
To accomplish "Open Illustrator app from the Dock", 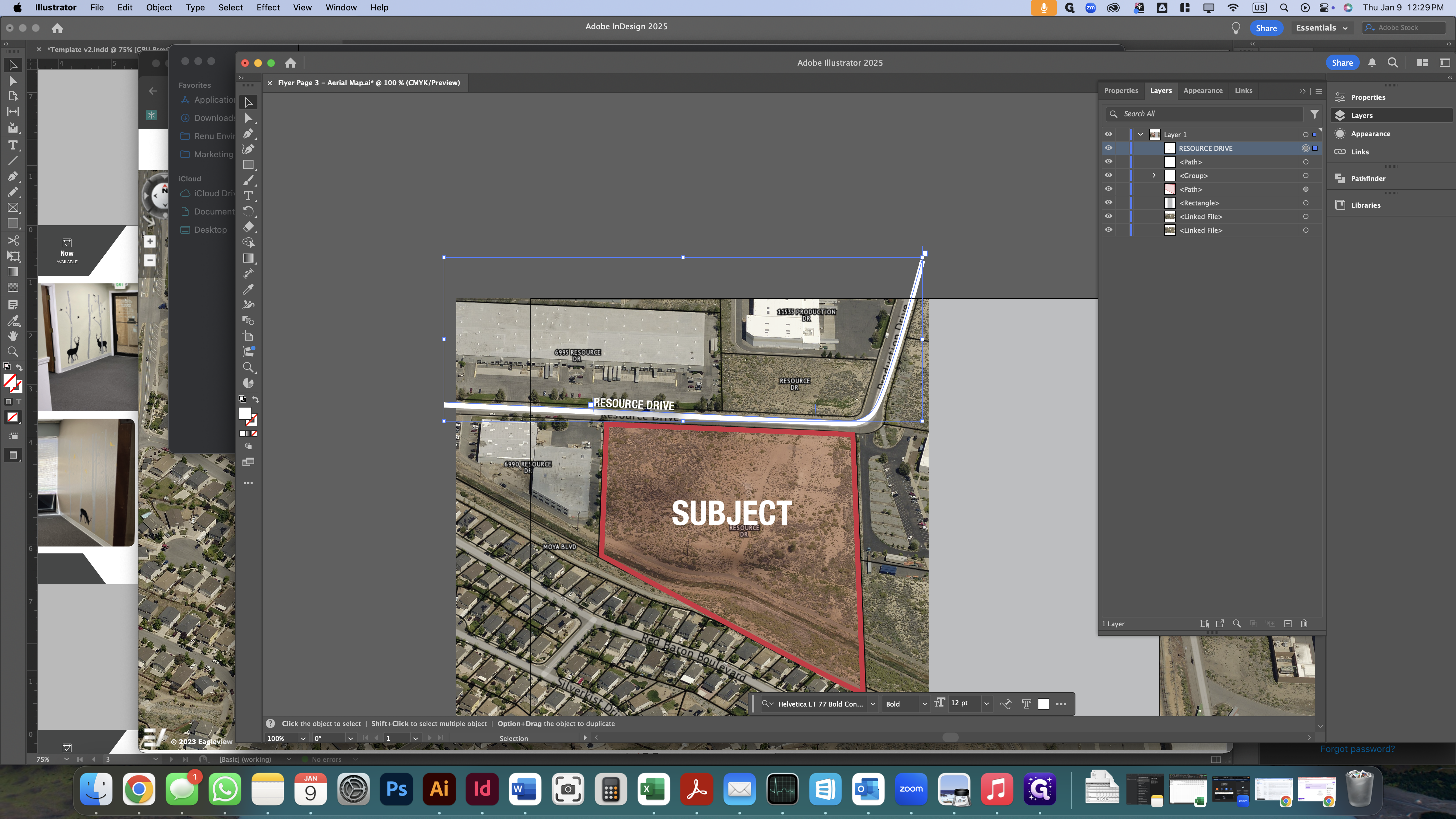I will 439,789.
